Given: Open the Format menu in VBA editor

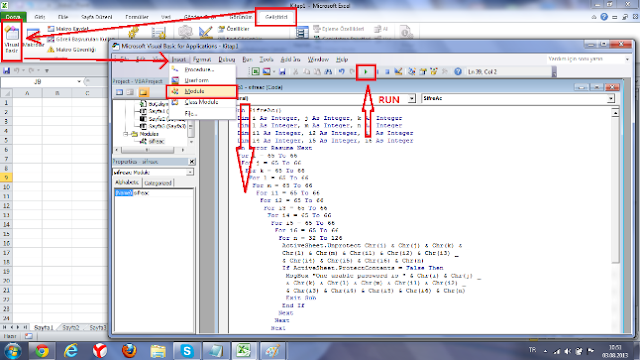Looking at the screenshot, I should [202, 60].
